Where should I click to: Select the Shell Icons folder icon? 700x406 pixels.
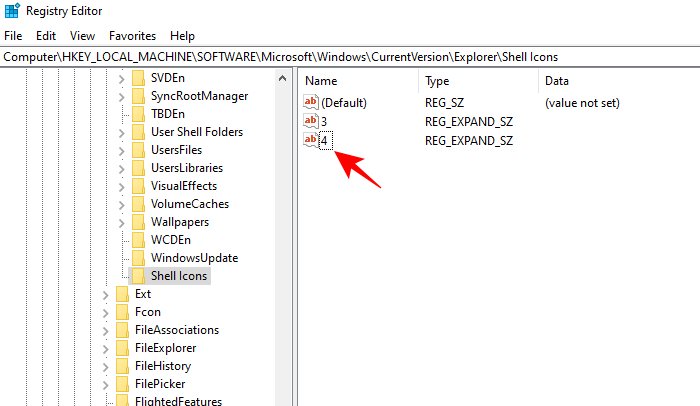click(138, 276)
